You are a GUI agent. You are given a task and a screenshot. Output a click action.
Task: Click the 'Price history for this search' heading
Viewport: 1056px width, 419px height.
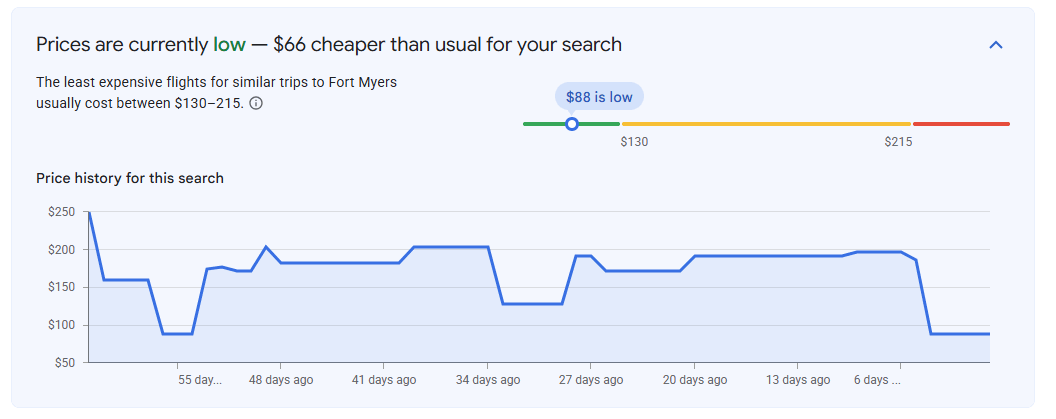pyautogui.click(x=129, y=179)
